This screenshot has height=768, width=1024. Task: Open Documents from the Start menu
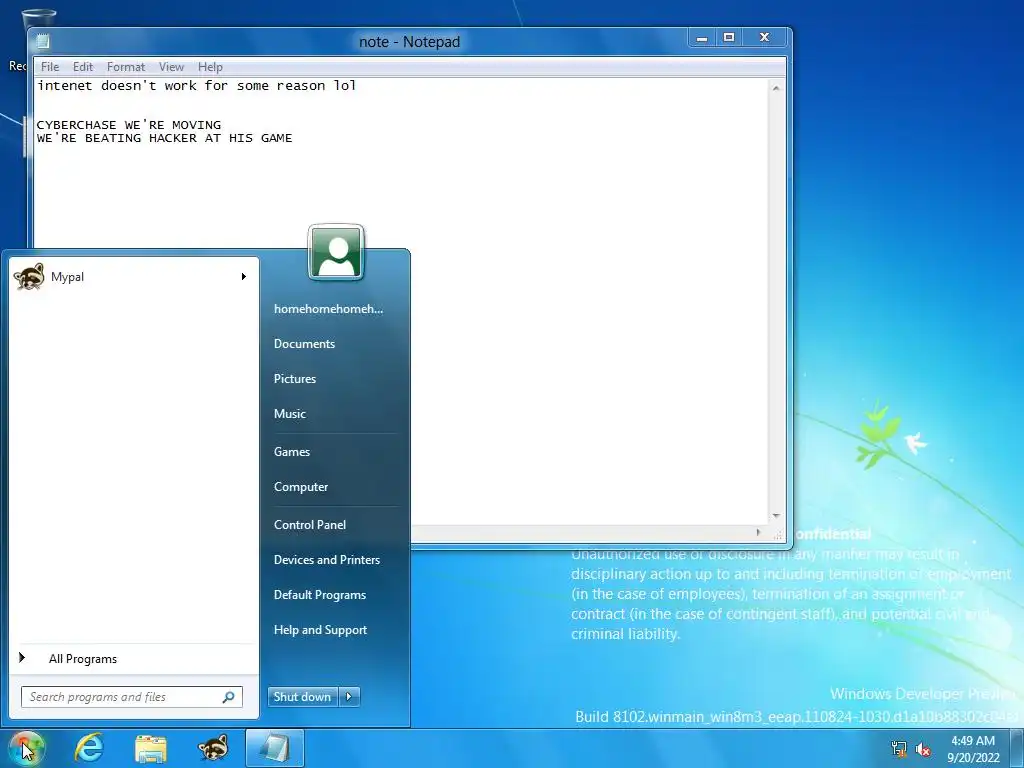tap(304, 344)
